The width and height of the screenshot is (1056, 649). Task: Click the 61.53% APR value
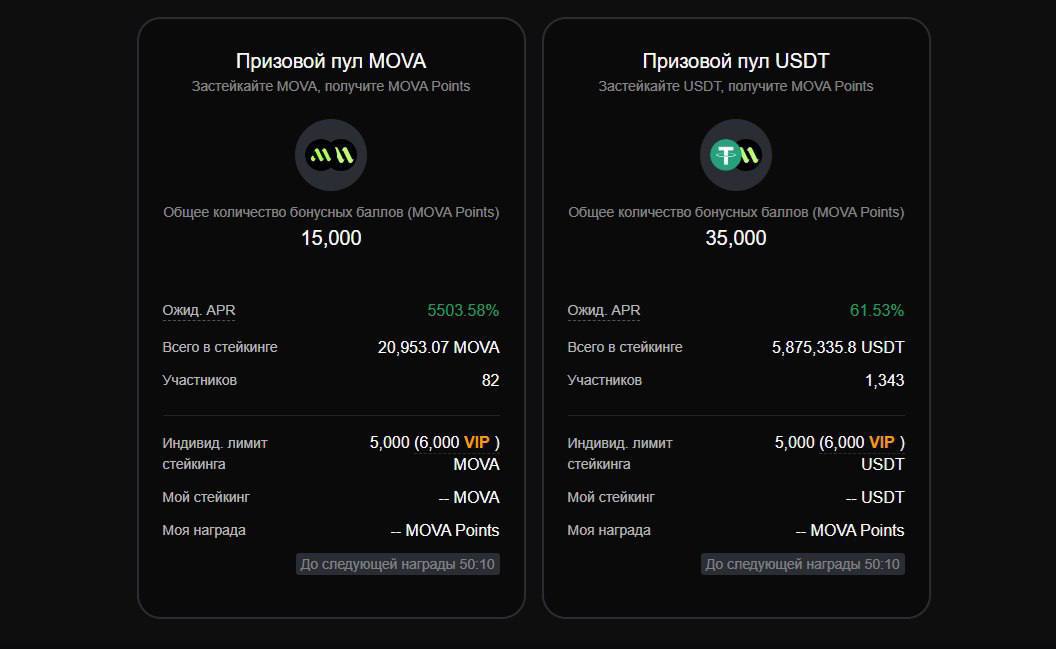(x=877, y=310)
